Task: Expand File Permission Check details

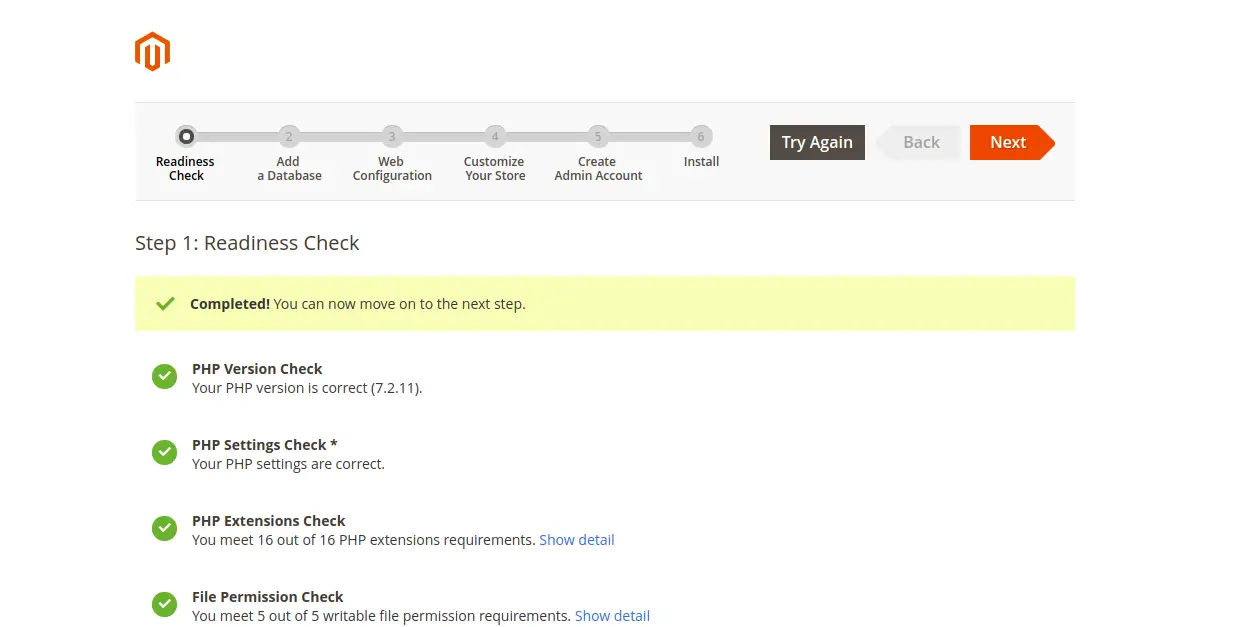Action: (612, 616)
